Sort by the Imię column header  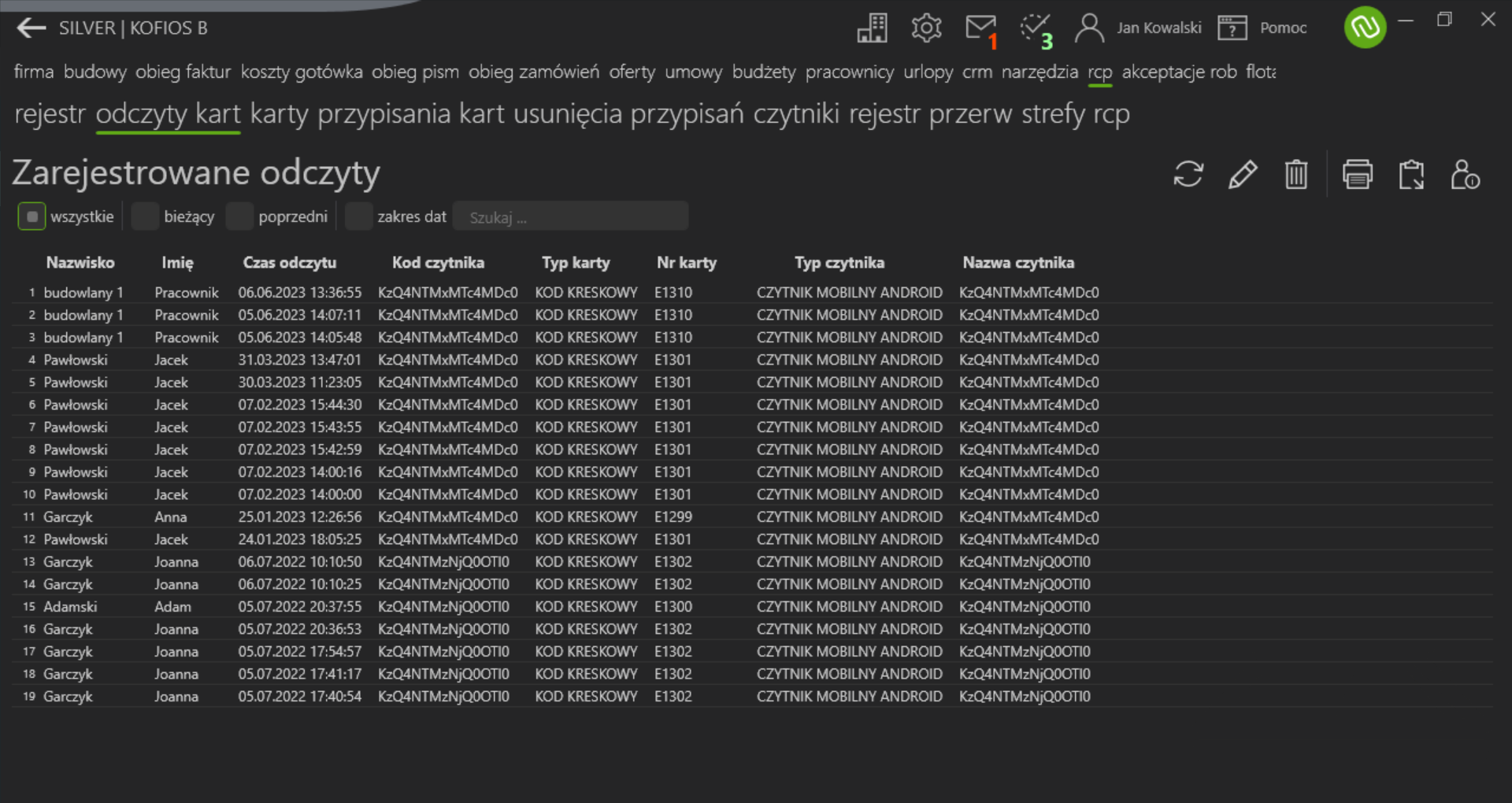tap(177, 263)
